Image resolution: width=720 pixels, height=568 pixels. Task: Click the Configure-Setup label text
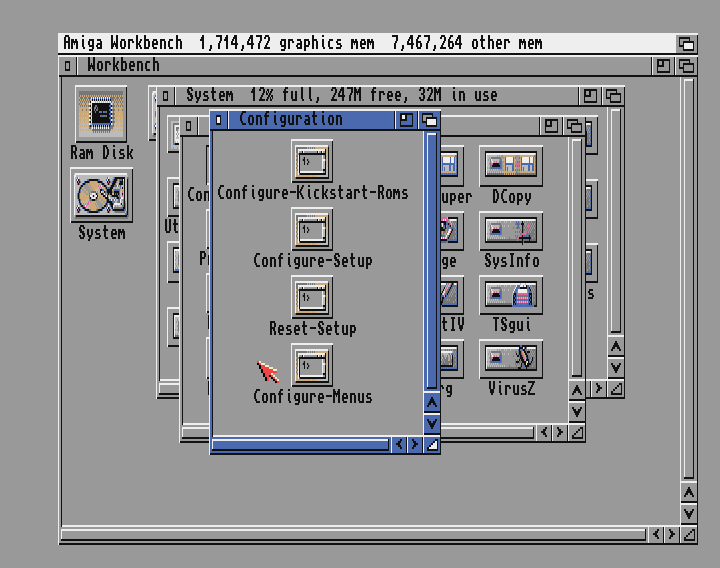click(x=313, y=261)
